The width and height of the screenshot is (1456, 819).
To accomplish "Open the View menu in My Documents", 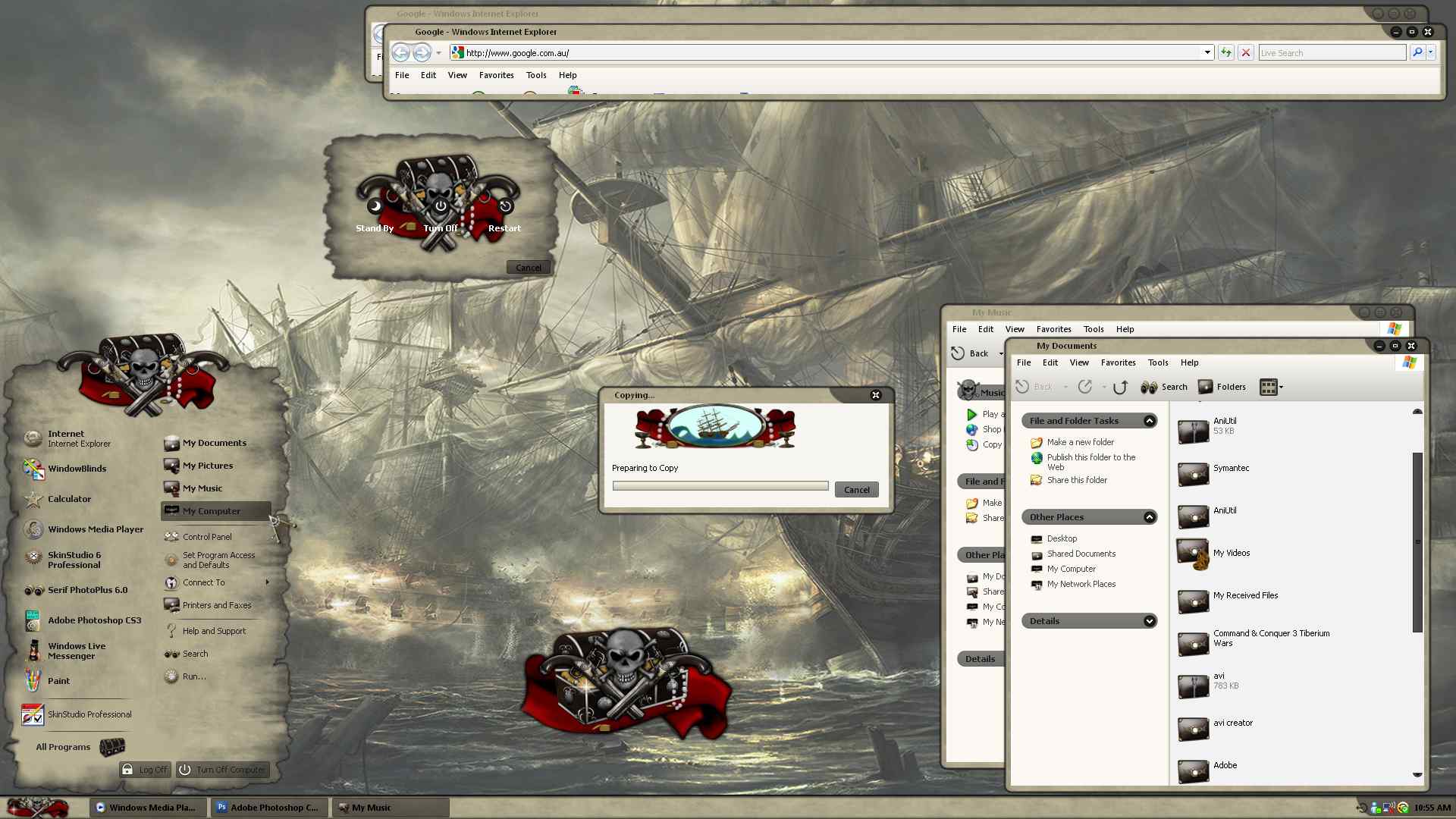I will pyautogui.click(x=1079, y=362).
